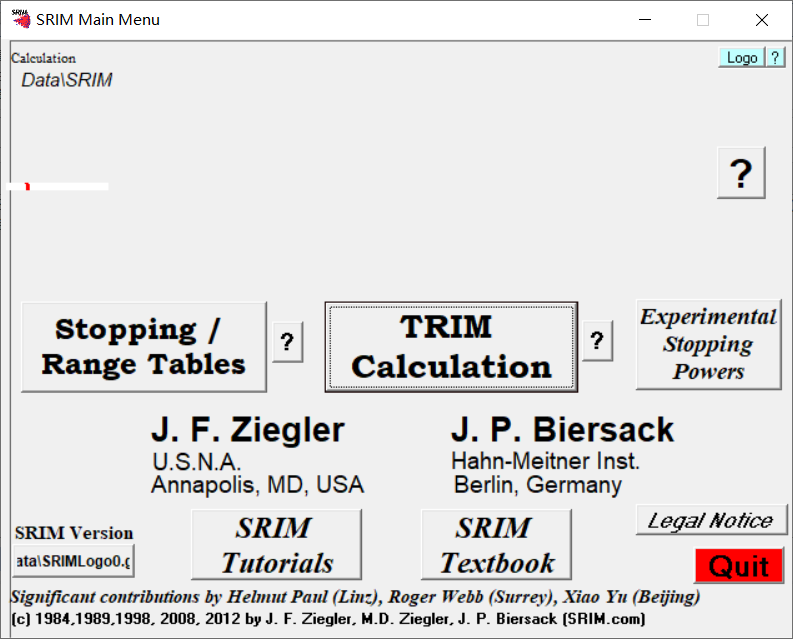
Task: Minimize the SRIM Main Menu window
Action: pos(645,20)
